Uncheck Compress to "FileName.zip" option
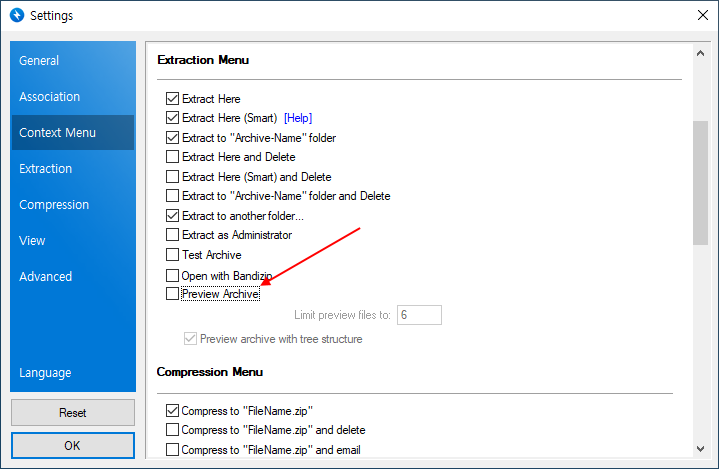Screen dimensions: 719x469 tap(173, 411)
